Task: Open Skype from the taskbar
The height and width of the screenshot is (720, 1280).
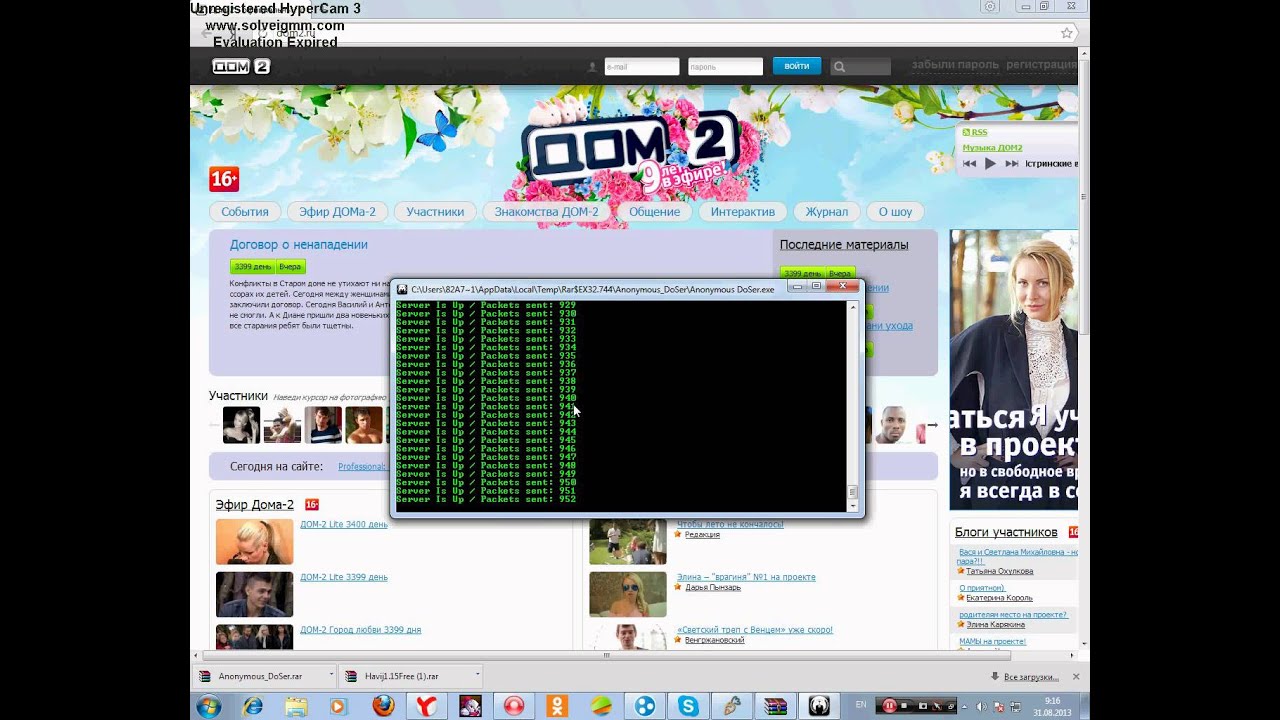Action: coord(688,706)
